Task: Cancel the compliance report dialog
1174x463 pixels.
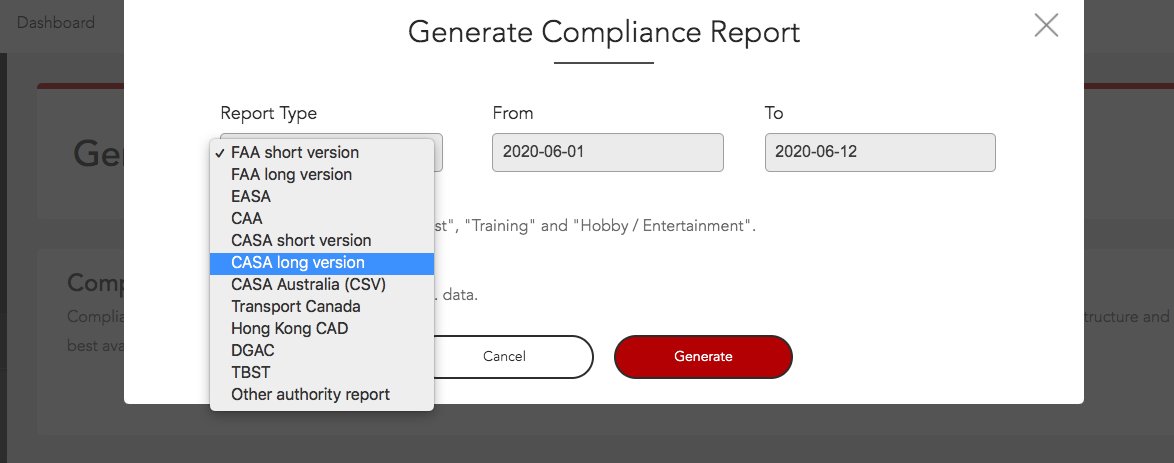Action: tap(504, 357)
